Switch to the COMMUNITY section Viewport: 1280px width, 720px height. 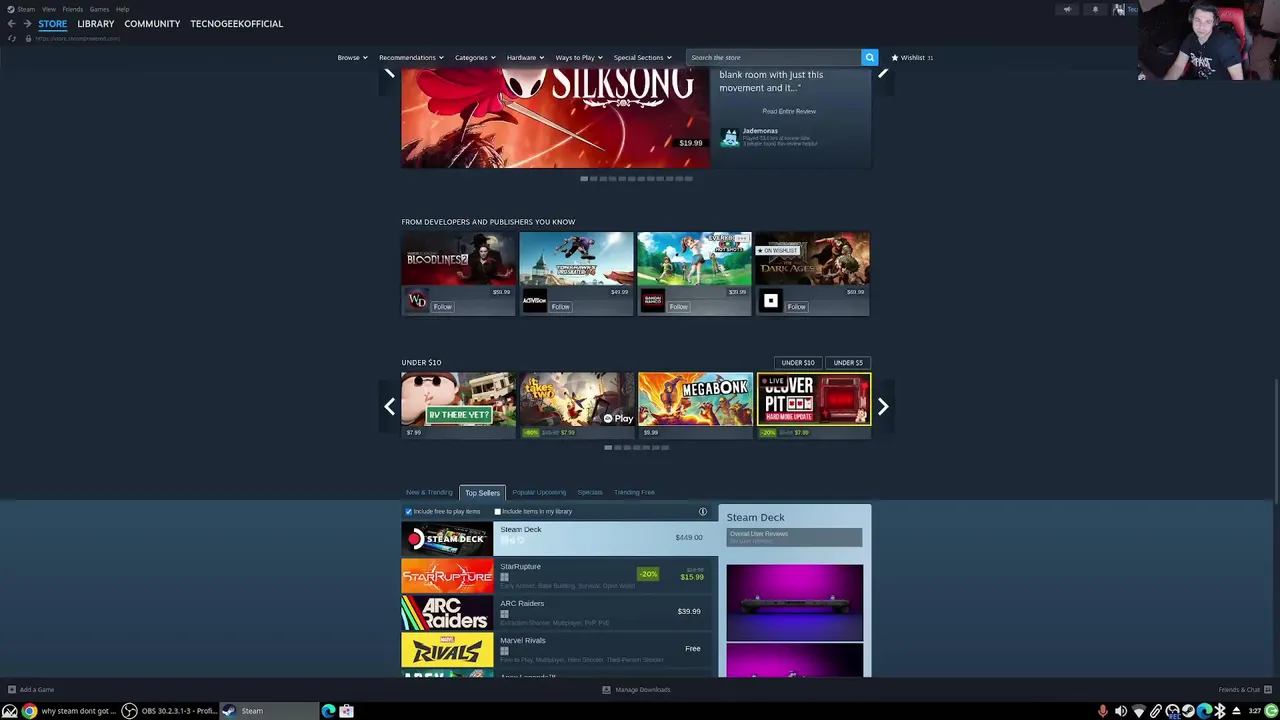(x=152, y=24)
